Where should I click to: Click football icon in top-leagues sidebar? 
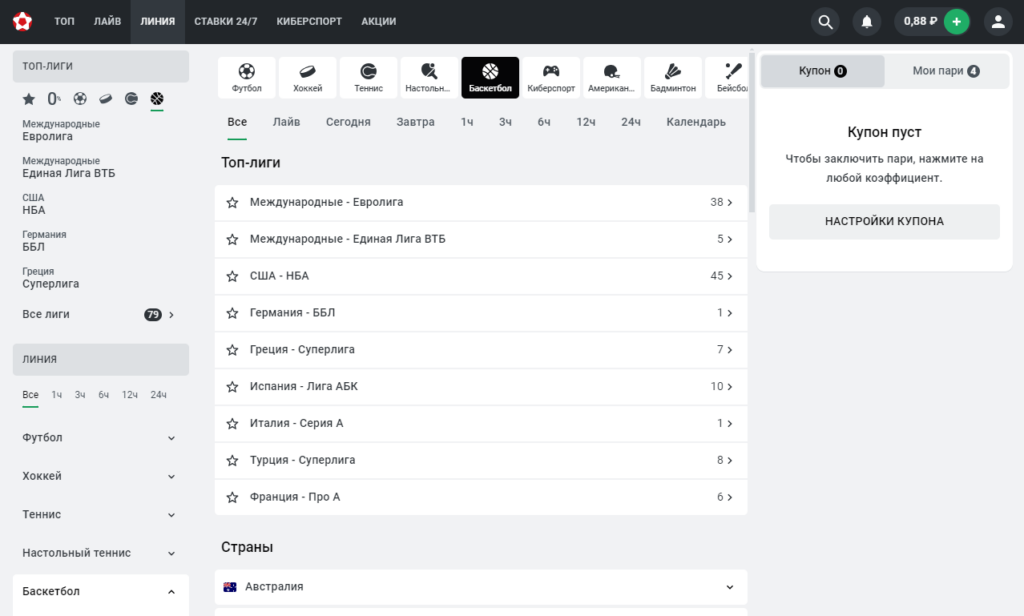click(80, 99)
